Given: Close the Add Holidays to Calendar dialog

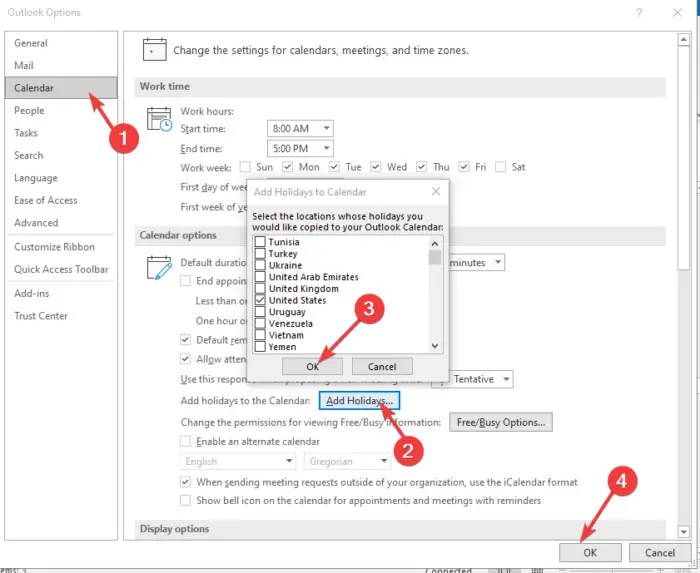Looking at the screenshot, I should [436, 191].
